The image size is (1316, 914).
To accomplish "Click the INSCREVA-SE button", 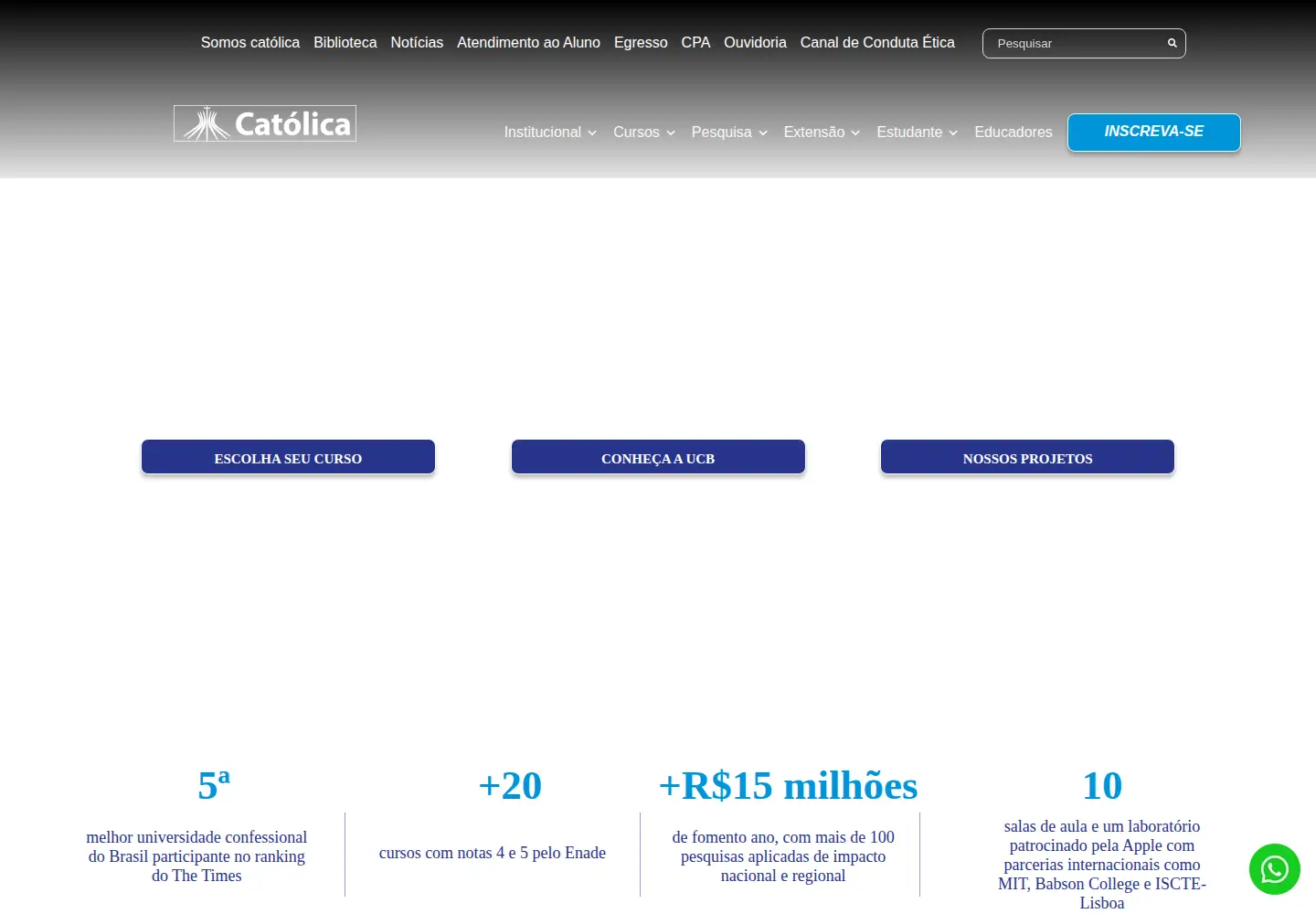I will coord(1154,133).
